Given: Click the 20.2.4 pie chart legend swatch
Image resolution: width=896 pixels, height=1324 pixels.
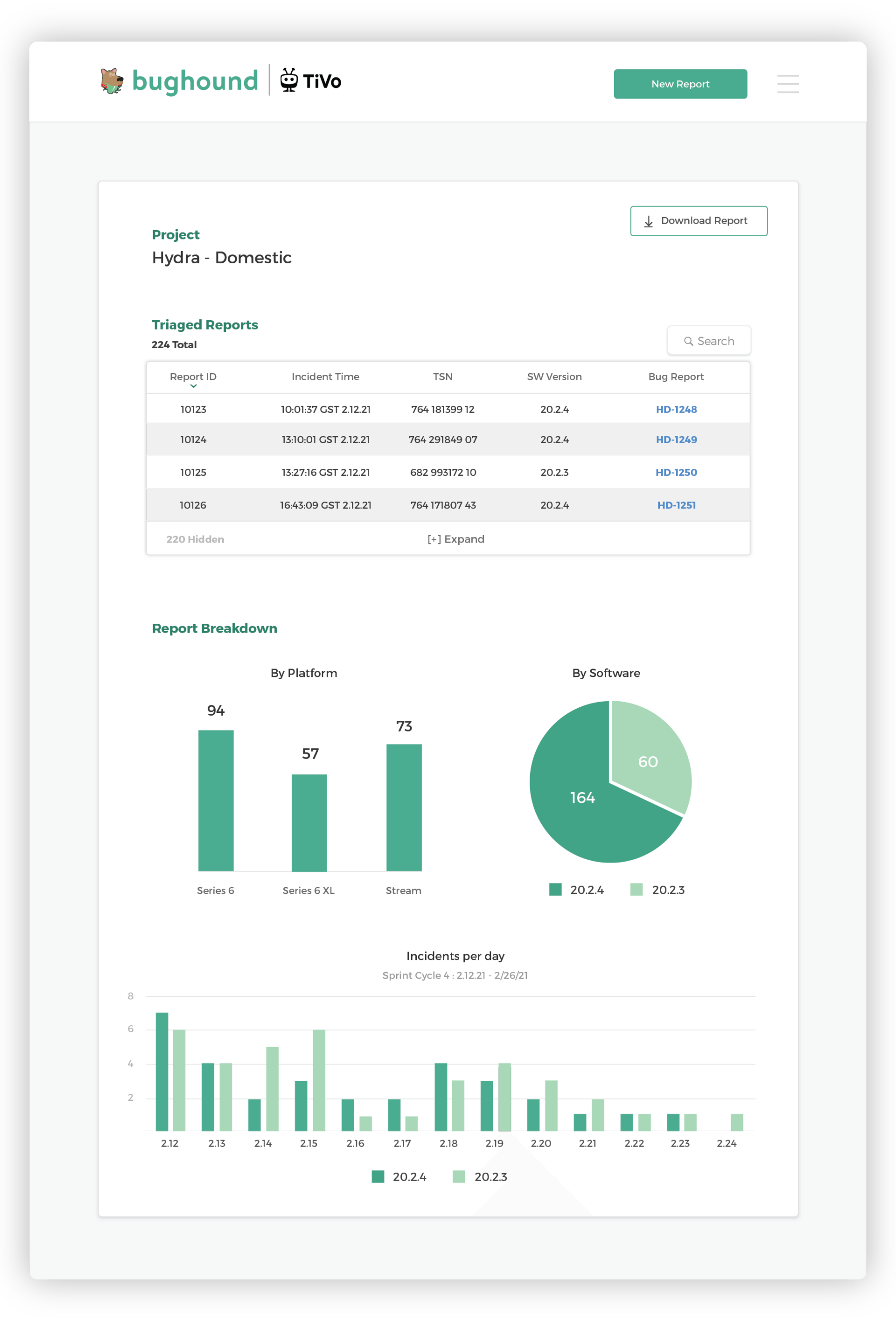Looking at the screenshot, I should [x=555, y=889].
